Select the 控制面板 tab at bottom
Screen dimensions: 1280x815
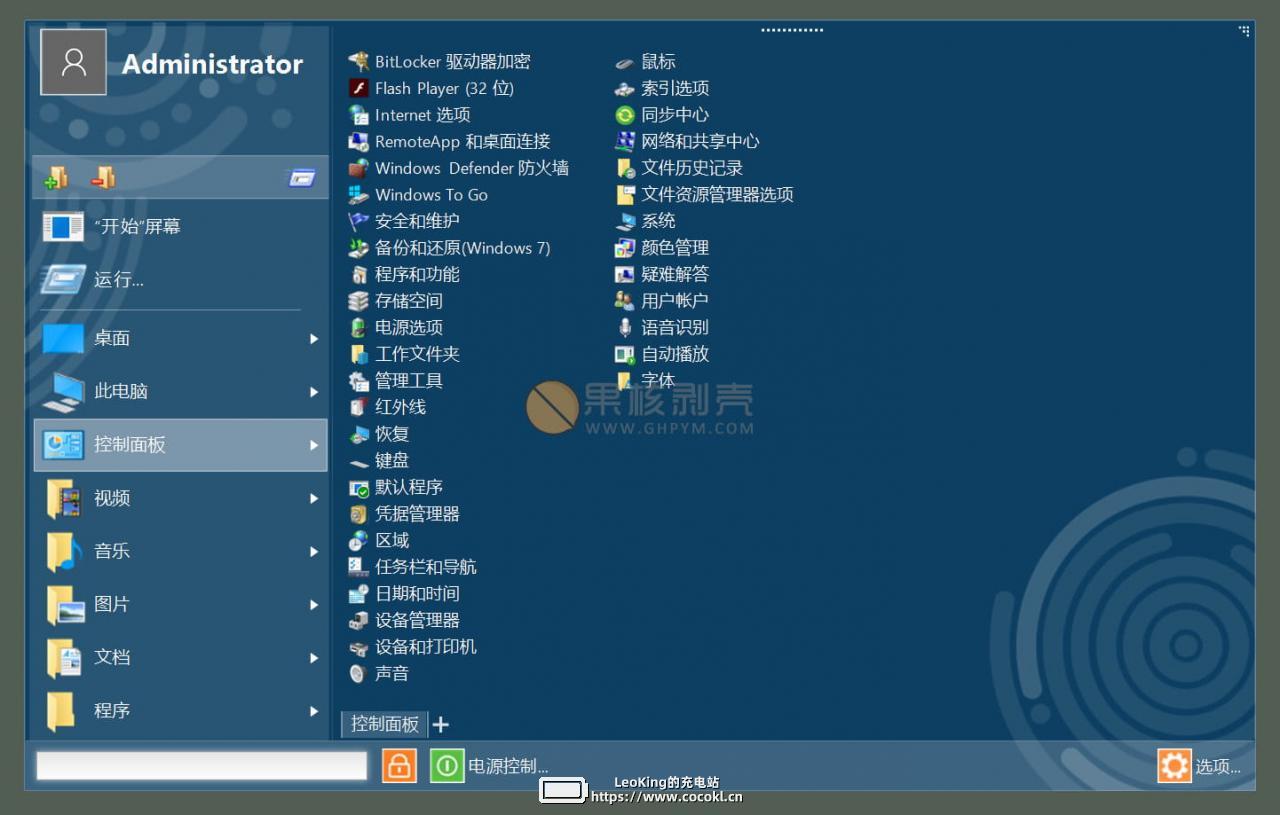[x=385, y=724]
